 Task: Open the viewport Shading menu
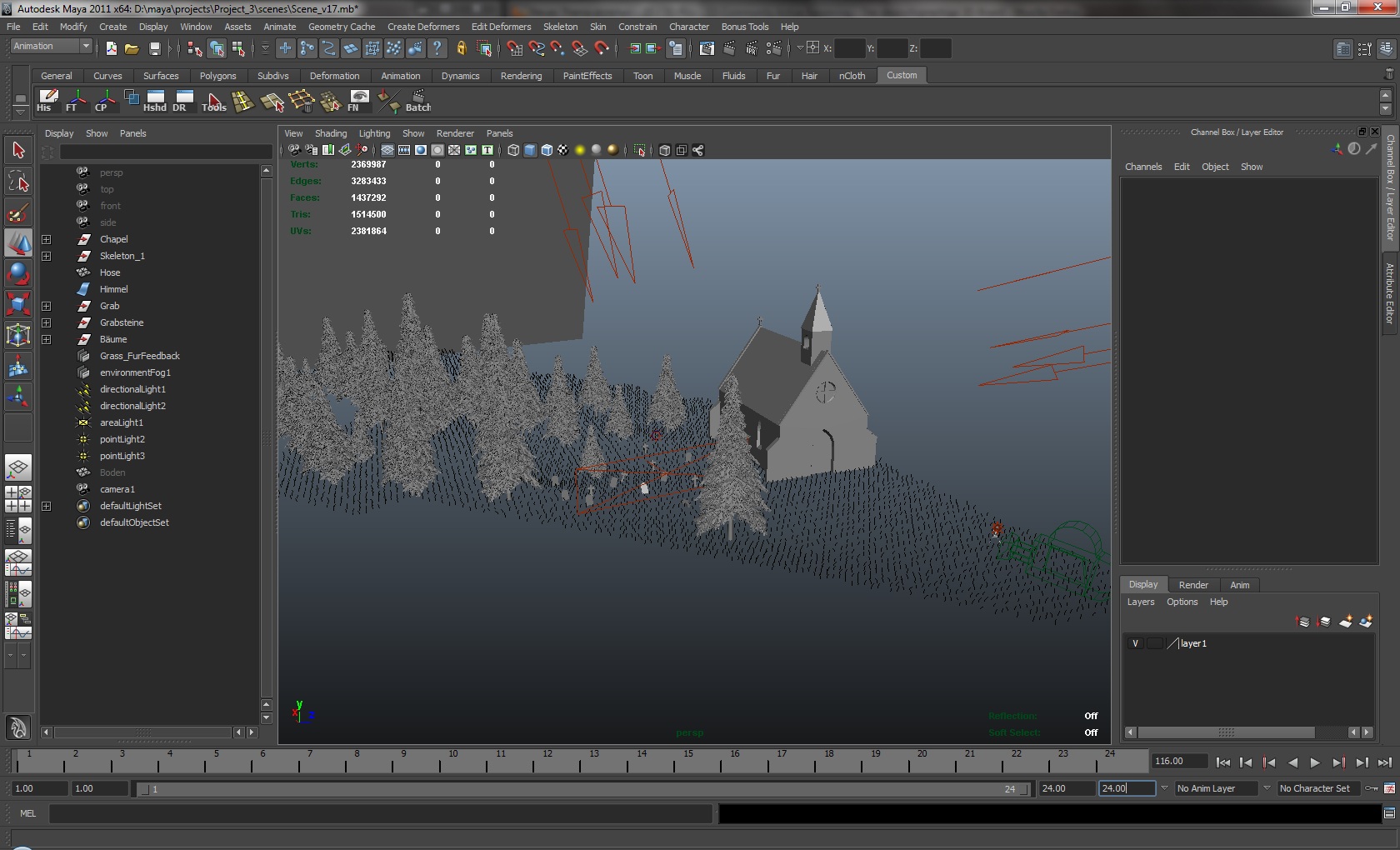[331, 133]
